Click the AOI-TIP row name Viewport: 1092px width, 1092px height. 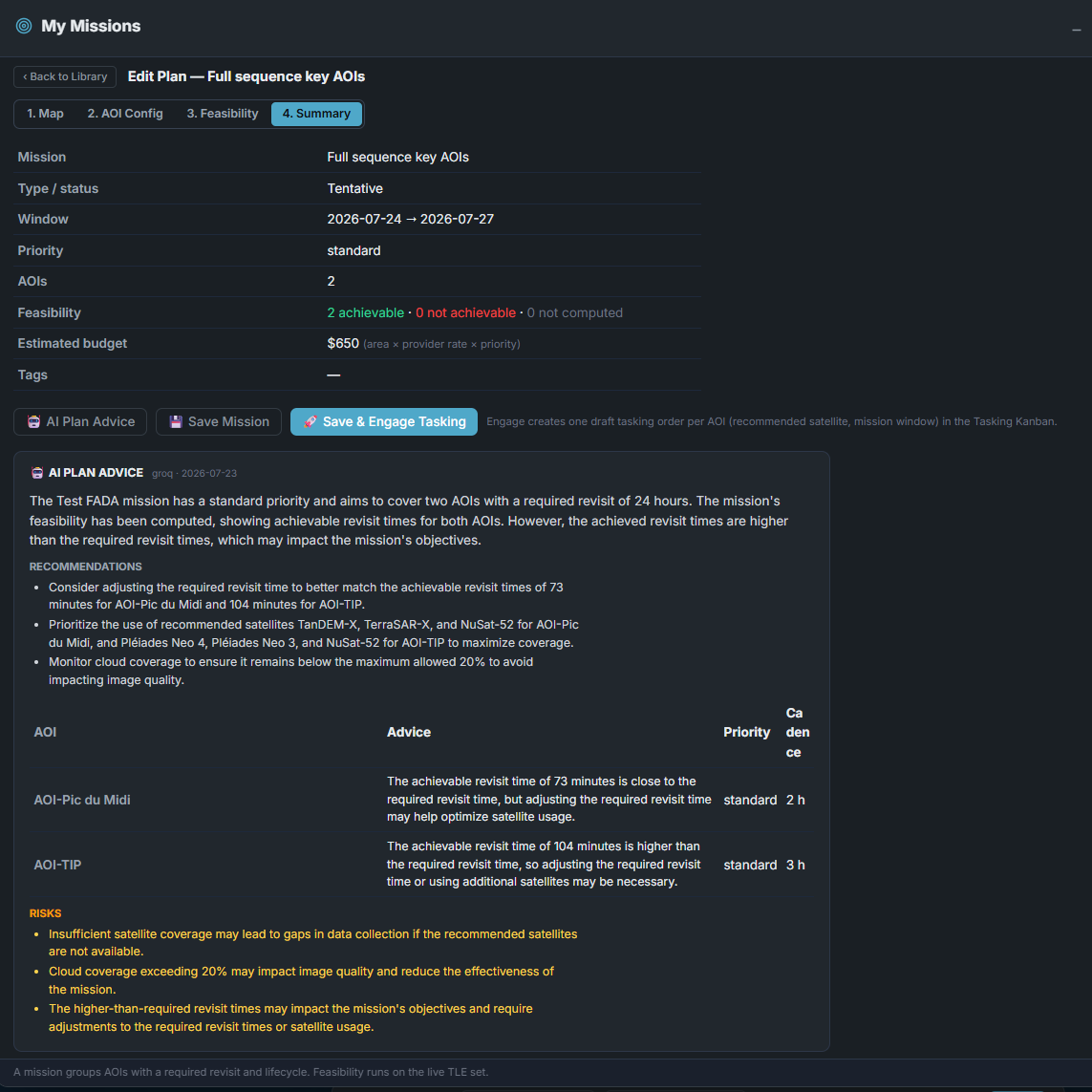[x=58, y=865]
